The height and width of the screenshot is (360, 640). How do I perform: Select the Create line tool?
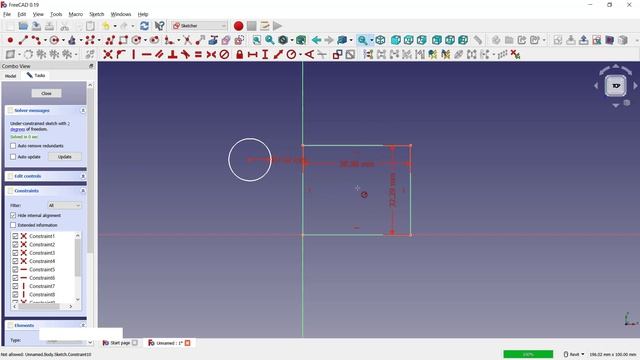coord(23,40)
